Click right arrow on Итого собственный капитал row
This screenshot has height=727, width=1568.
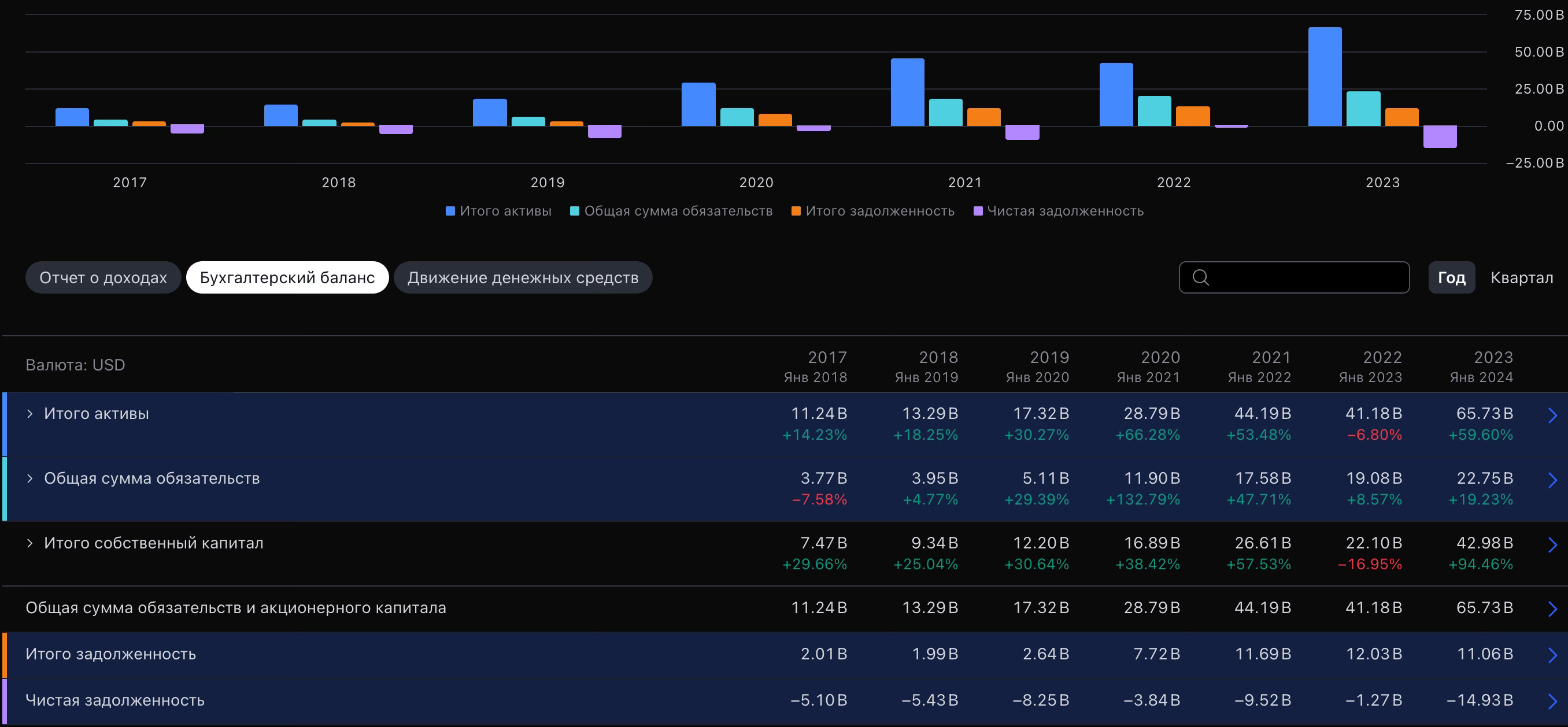pos(1552,544)
